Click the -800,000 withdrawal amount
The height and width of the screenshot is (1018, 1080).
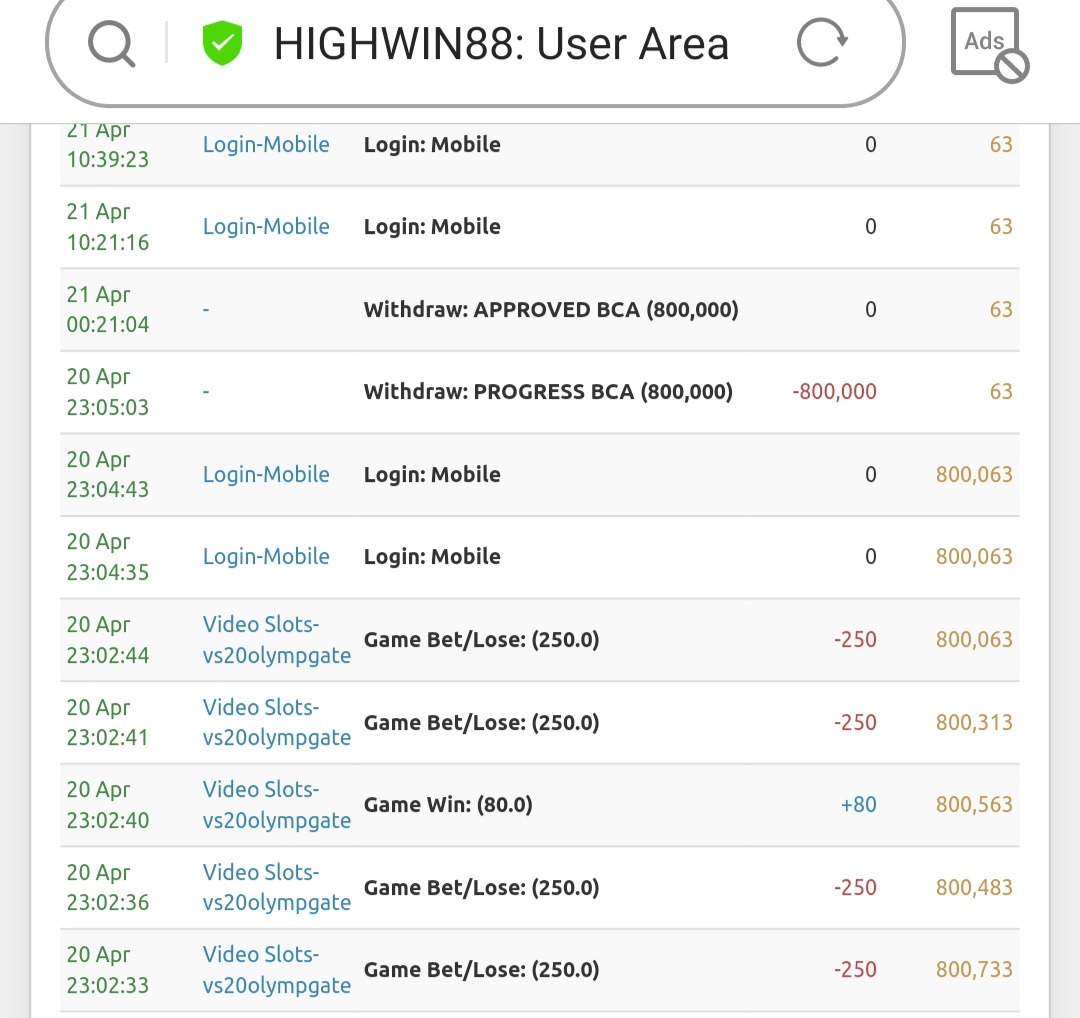click(x=834, y=392)
